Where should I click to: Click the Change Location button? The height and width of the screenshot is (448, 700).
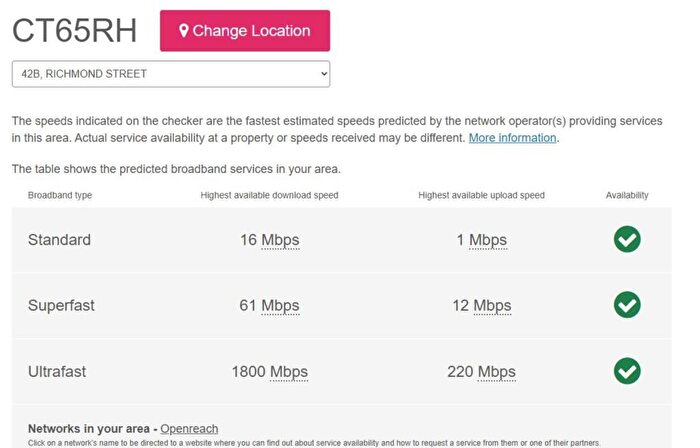click(245, 31)
